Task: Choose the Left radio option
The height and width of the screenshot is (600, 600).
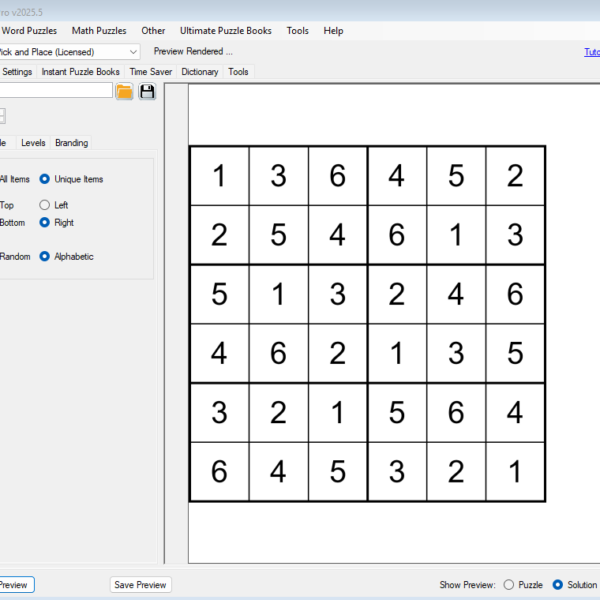Action: pos(45,205)
